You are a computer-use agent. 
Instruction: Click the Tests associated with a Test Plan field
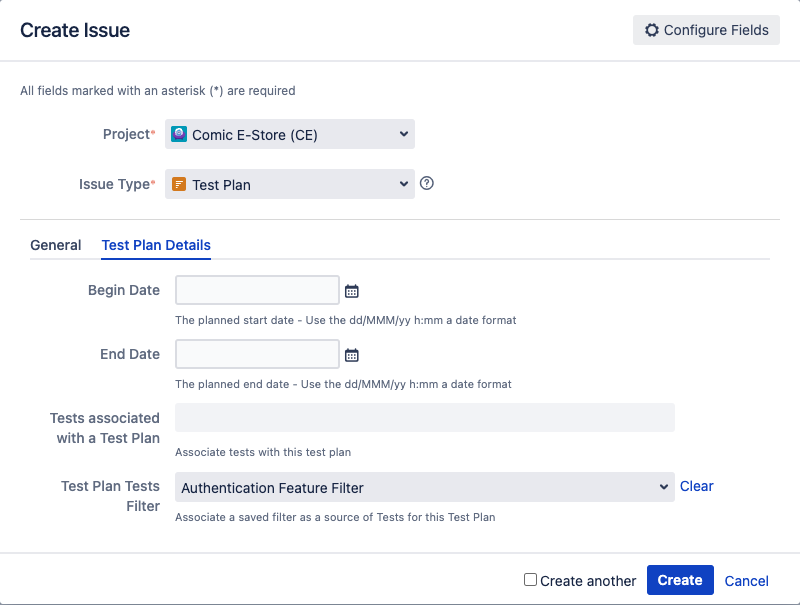(424, 418)
